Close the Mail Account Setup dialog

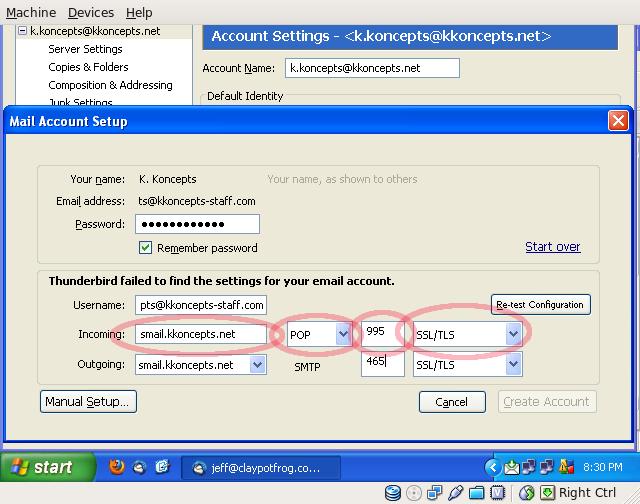618,121
